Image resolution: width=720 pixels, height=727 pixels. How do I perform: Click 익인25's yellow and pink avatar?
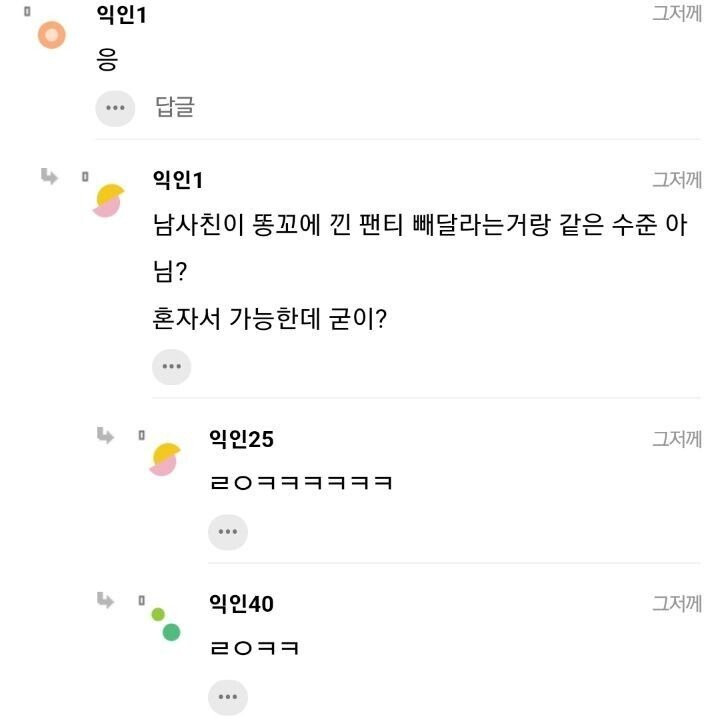[x=164, y=459]
